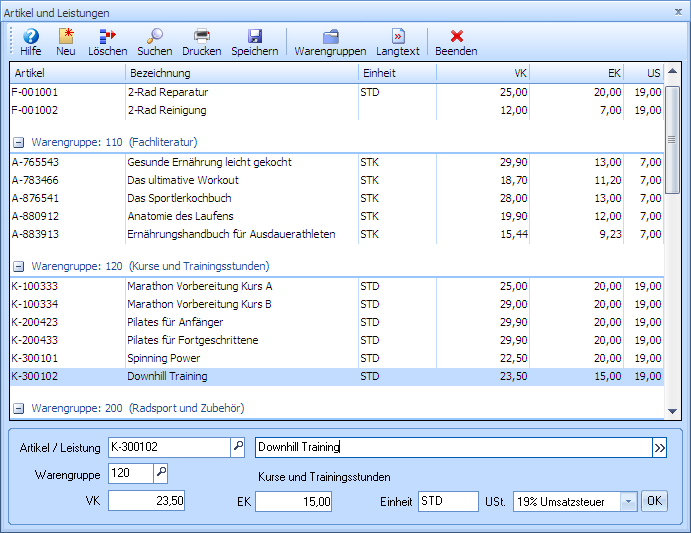
Task: Sort by the VK column header
Action: click(483, 73)
